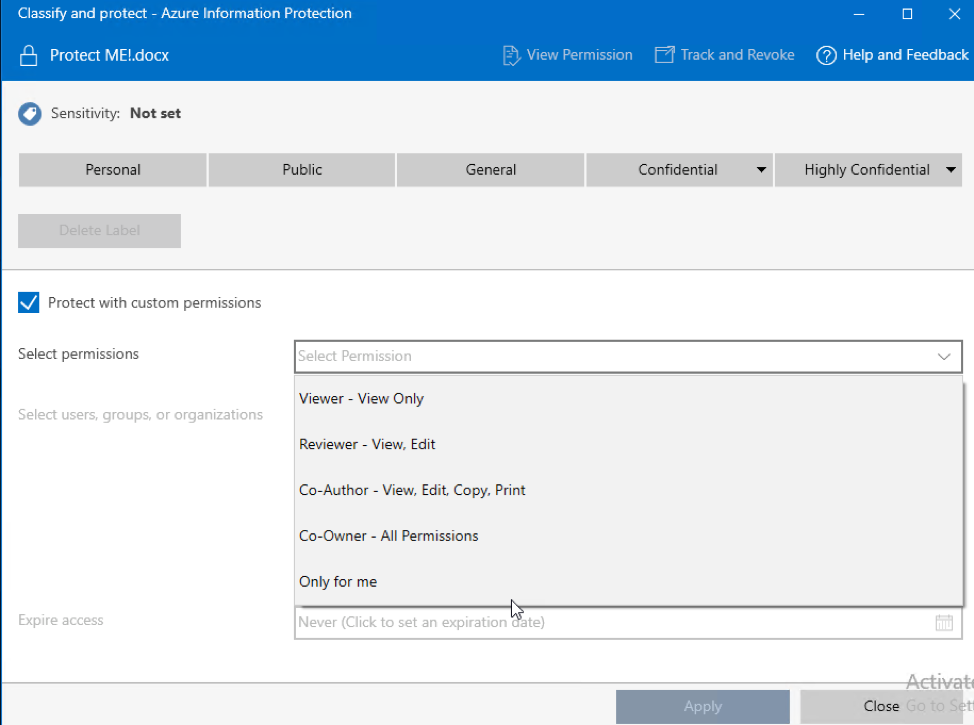974x725 pixels.
Task: Select Co-Author - View, Edit, Copy, Print
Action: tap(629, 490)
